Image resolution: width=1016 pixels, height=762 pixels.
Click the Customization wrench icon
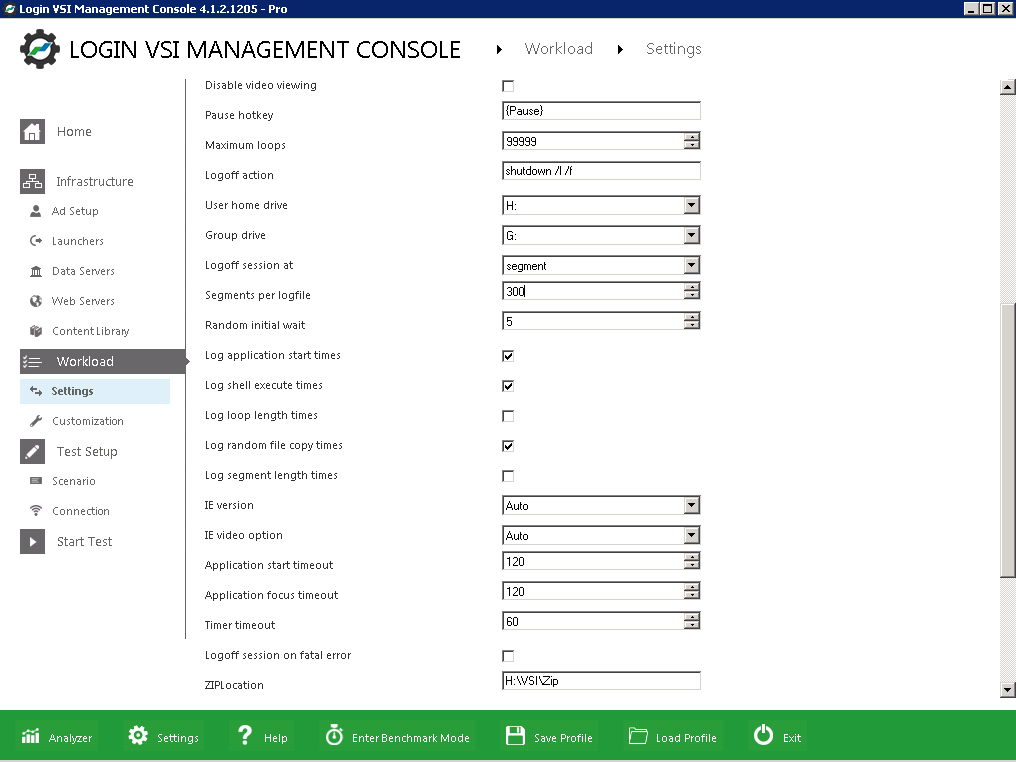coord(36,421)
